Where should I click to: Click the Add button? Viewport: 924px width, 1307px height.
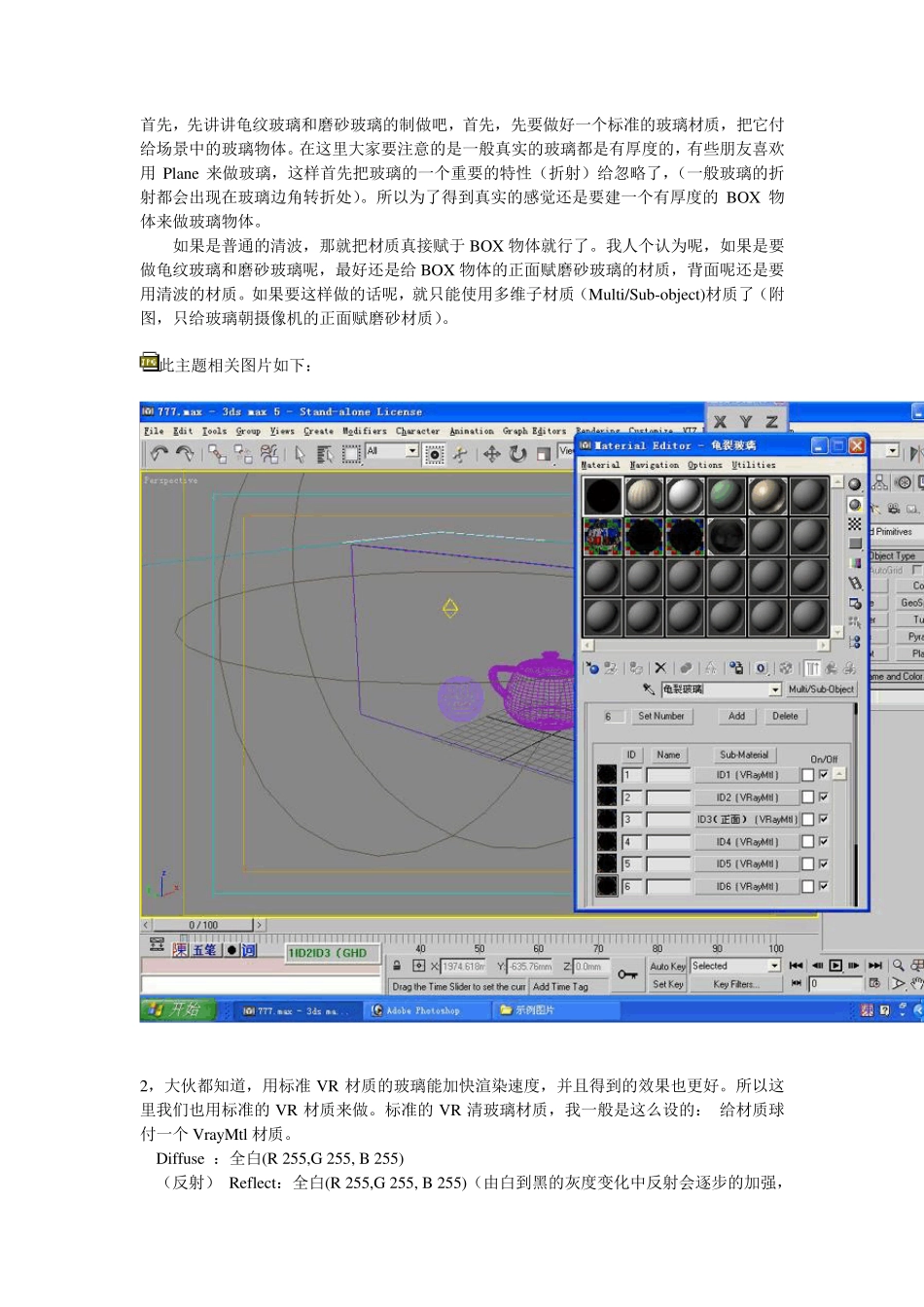point(737,716)
